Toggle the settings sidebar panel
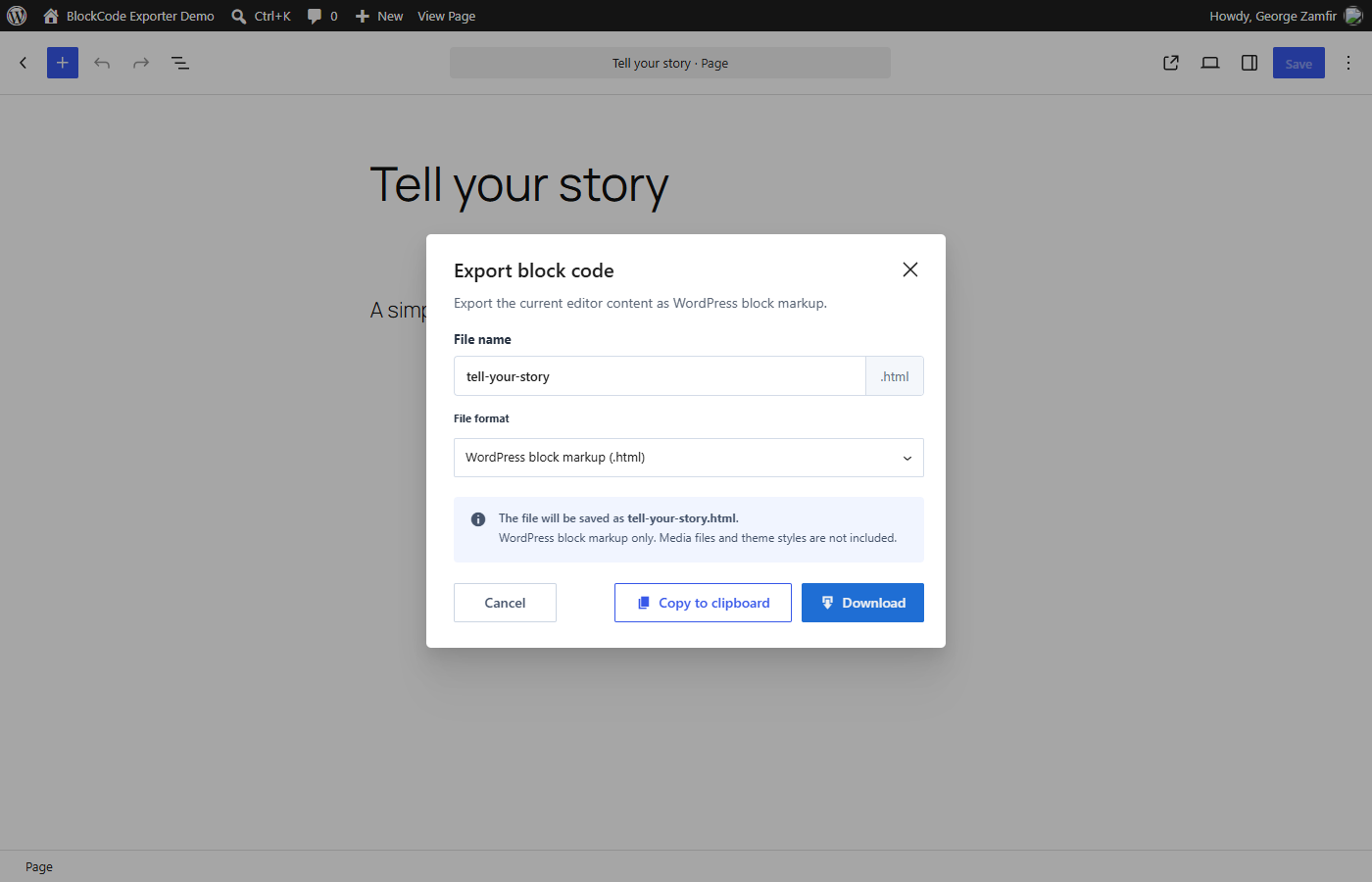Viewport: 1372px width, 882px height. point(1249,63)
